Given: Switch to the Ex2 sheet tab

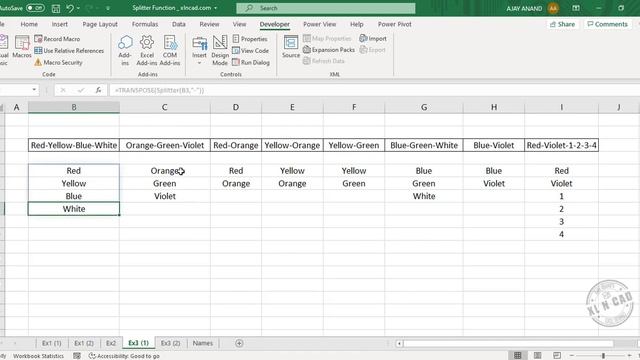Looking at the screenshot, I should pyautogui.click(x=111, y=343).
